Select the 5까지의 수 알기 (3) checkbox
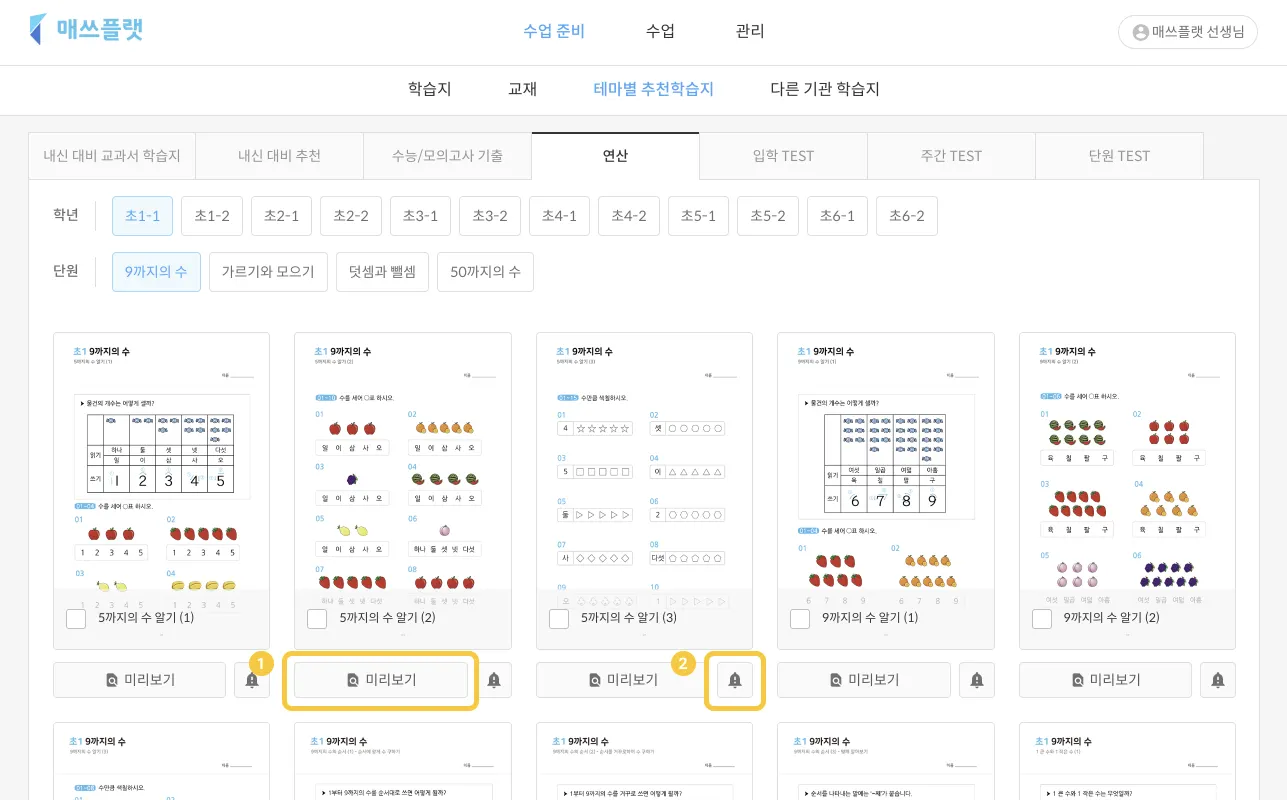 pos(559,619)
